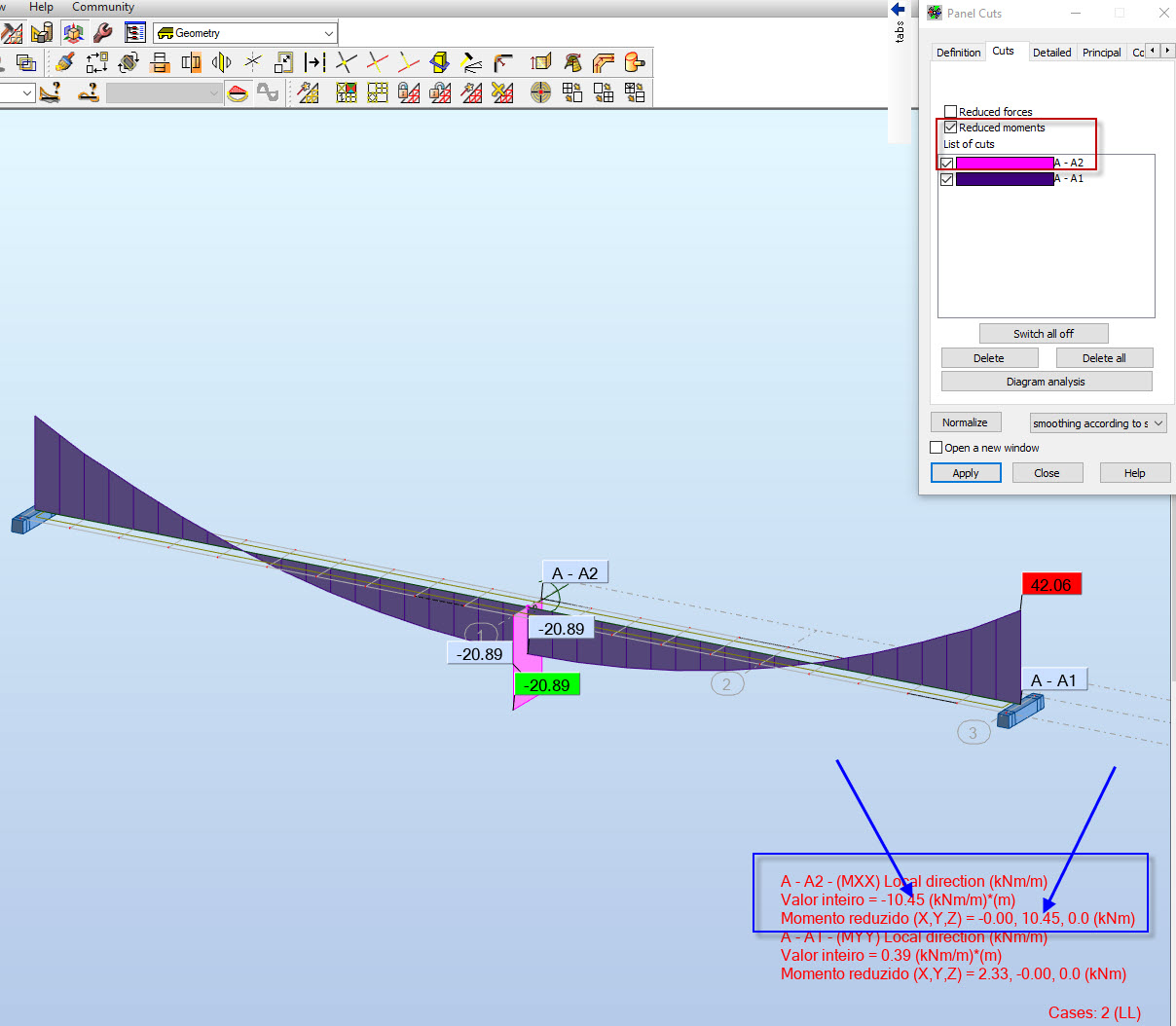Click the list layout icon beside Geometry dropdown
Screen dimensions: 1176x1026
click(x=135, y=33)
